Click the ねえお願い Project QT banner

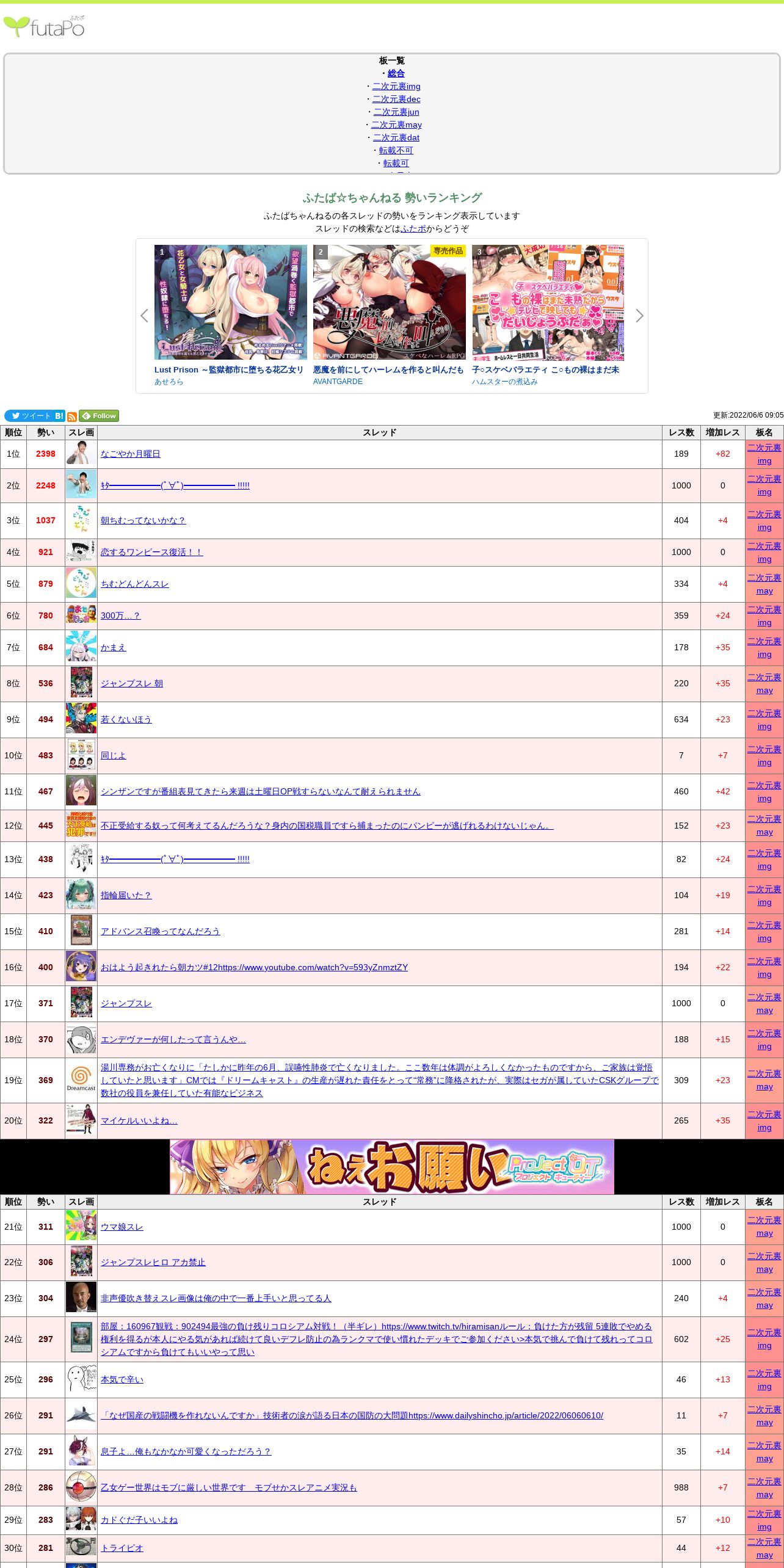pos(392,1167)
